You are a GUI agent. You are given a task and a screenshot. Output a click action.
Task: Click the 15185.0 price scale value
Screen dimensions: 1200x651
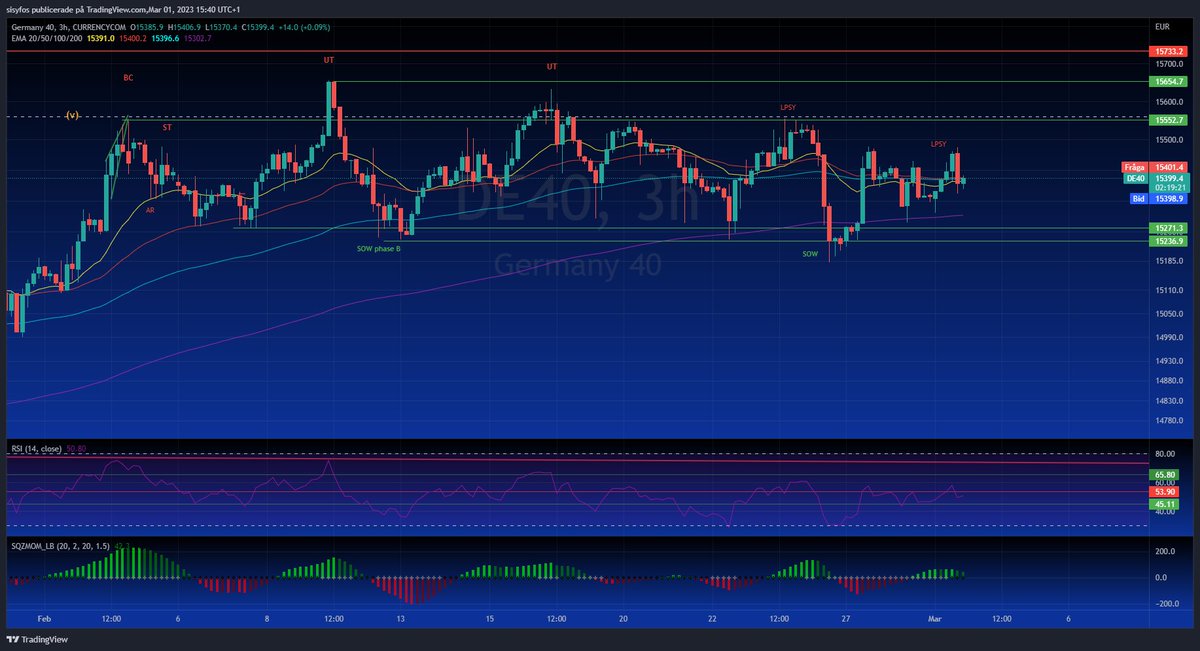coord(1169,261)
